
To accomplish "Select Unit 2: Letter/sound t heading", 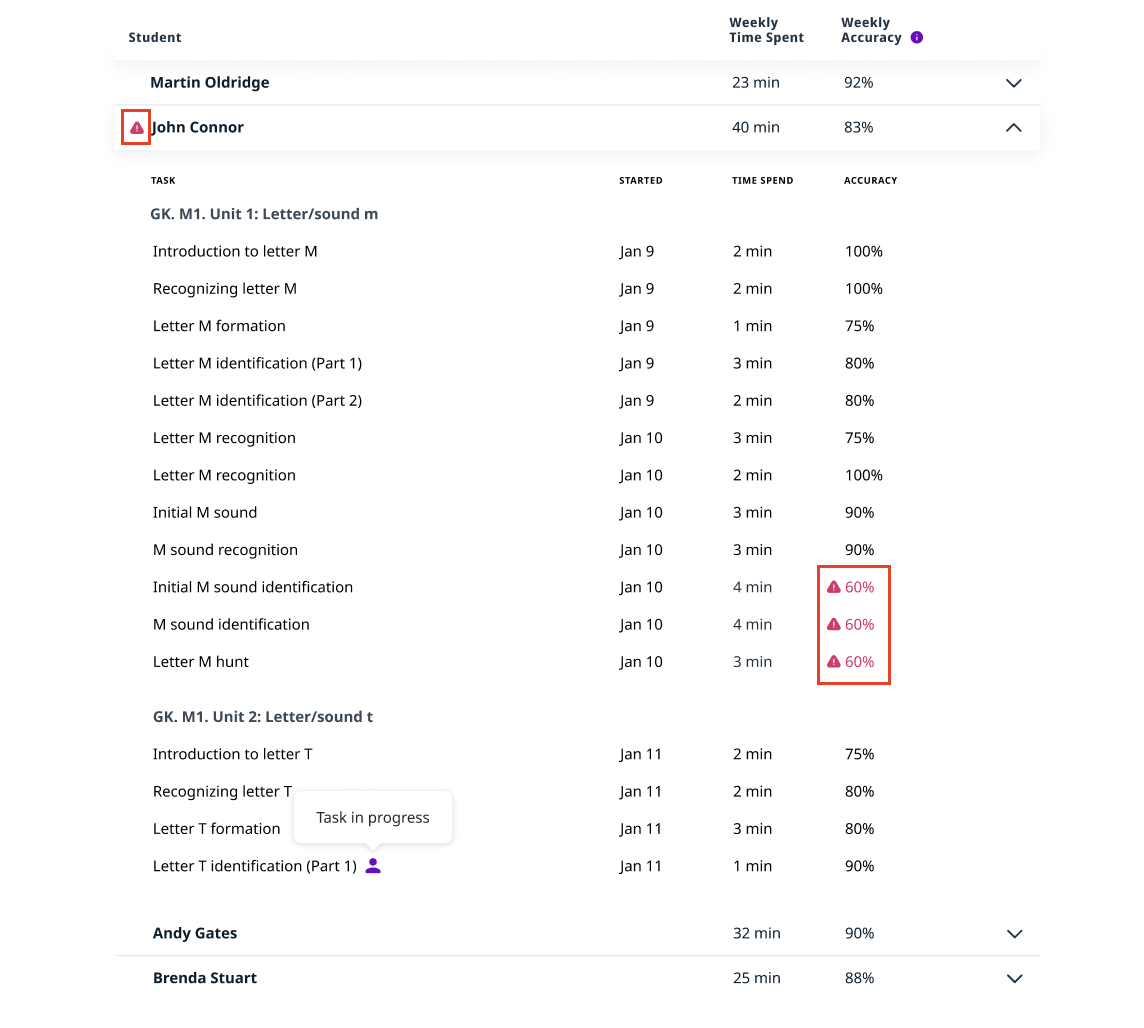I will (x=263, y=717).
